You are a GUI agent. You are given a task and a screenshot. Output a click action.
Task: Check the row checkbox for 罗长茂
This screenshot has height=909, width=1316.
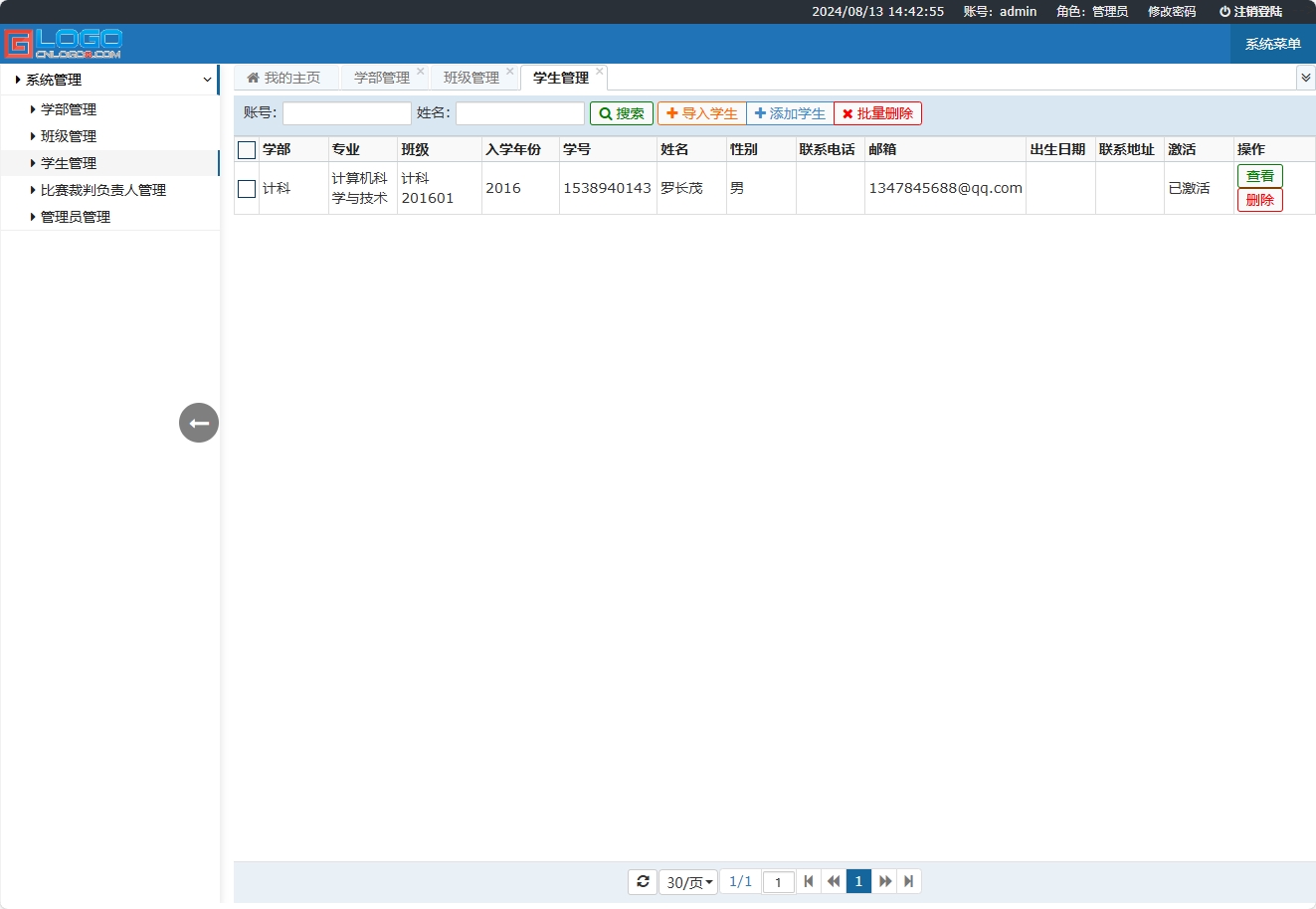pos(246,188)
